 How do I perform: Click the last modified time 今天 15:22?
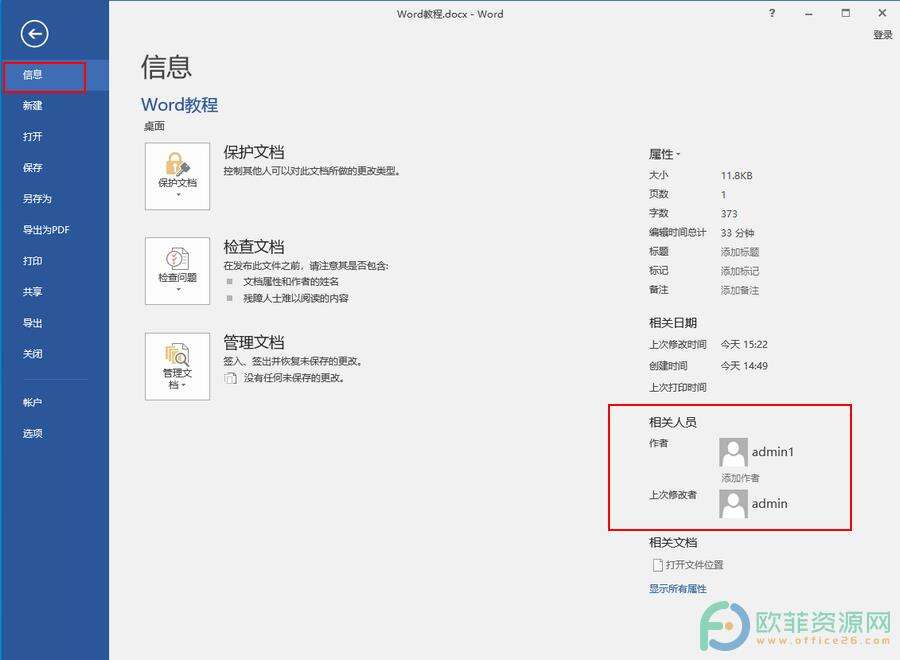(744, 344)
